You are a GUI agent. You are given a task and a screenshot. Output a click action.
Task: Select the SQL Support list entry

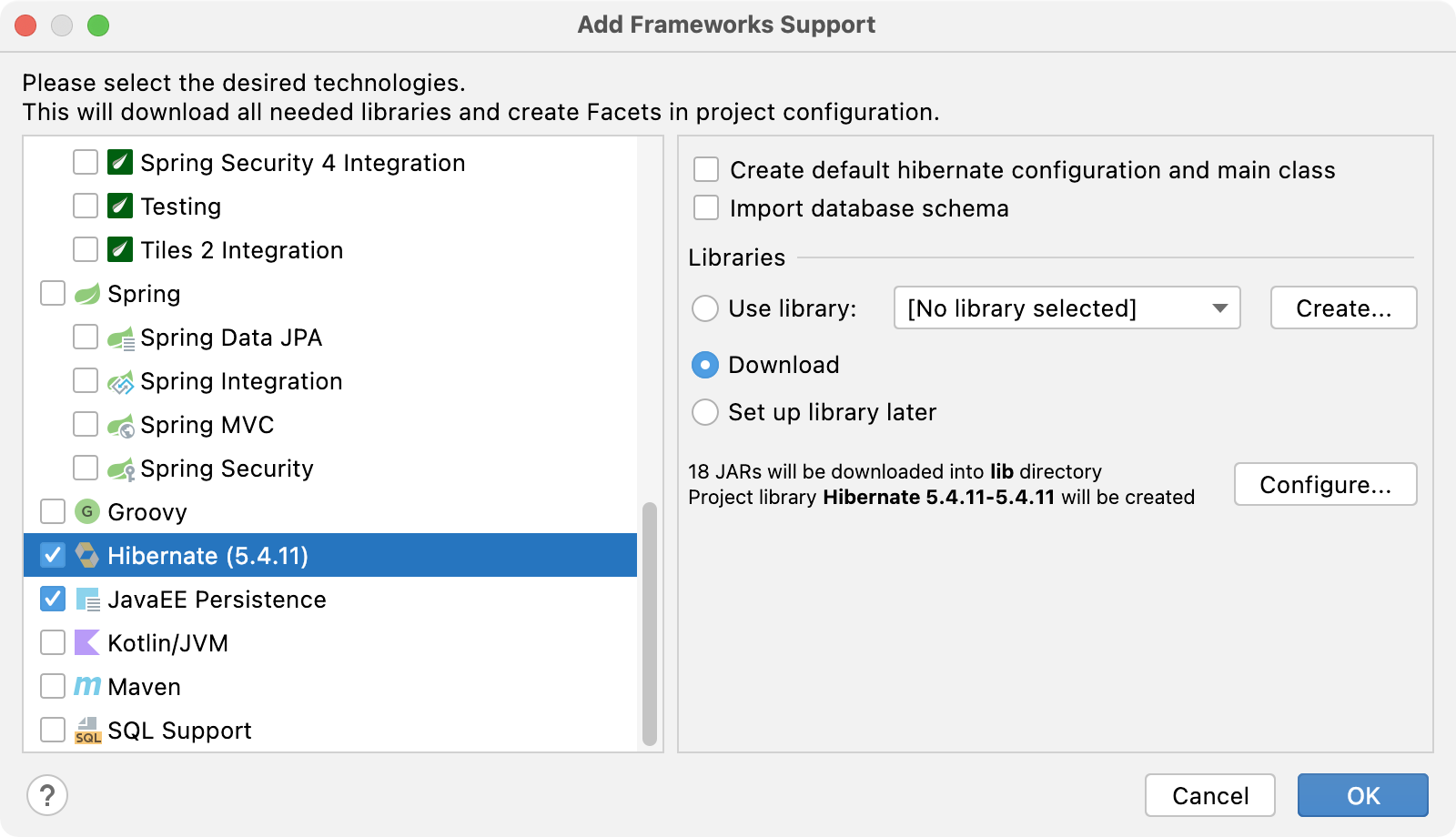179,731
